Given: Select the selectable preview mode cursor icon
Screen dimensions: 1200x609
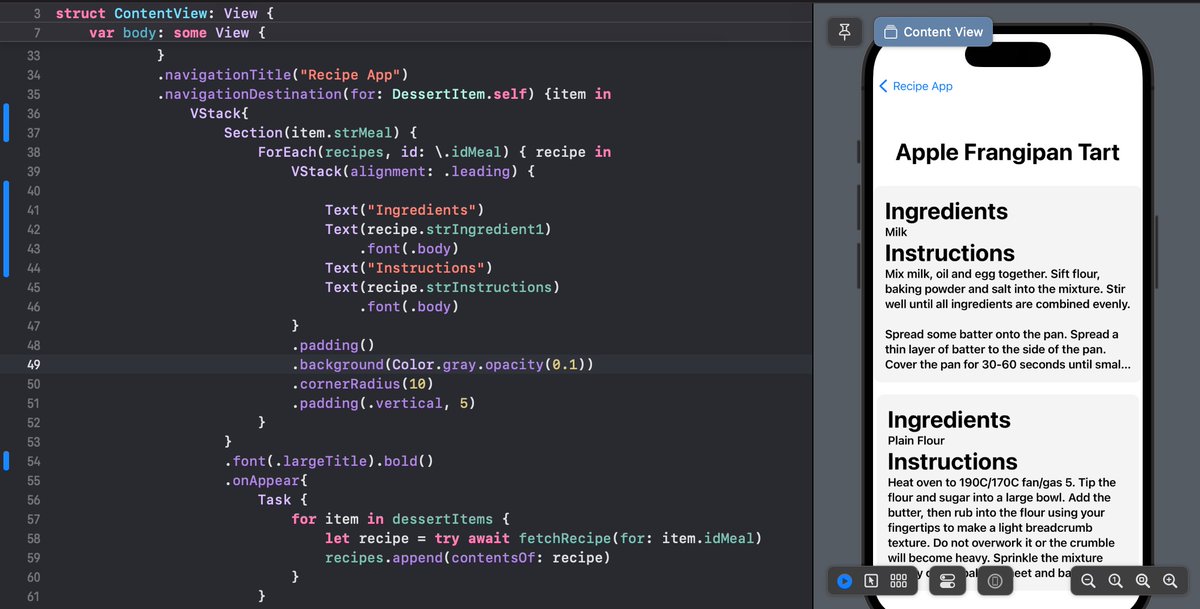Looking at the screenshot, I should click(870, 580).
